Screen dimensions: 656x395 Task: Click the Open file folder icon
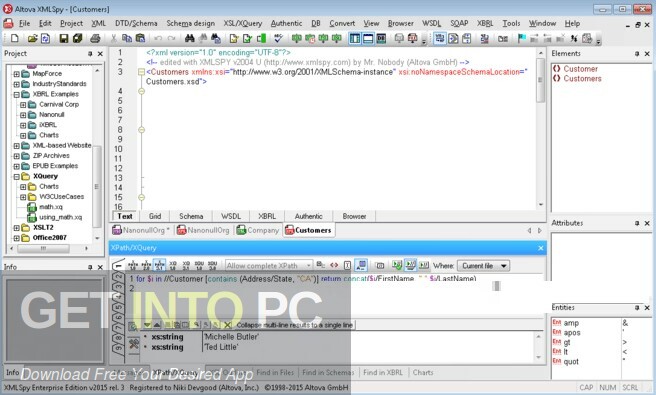pyautogui.click(x=32, y=38)
